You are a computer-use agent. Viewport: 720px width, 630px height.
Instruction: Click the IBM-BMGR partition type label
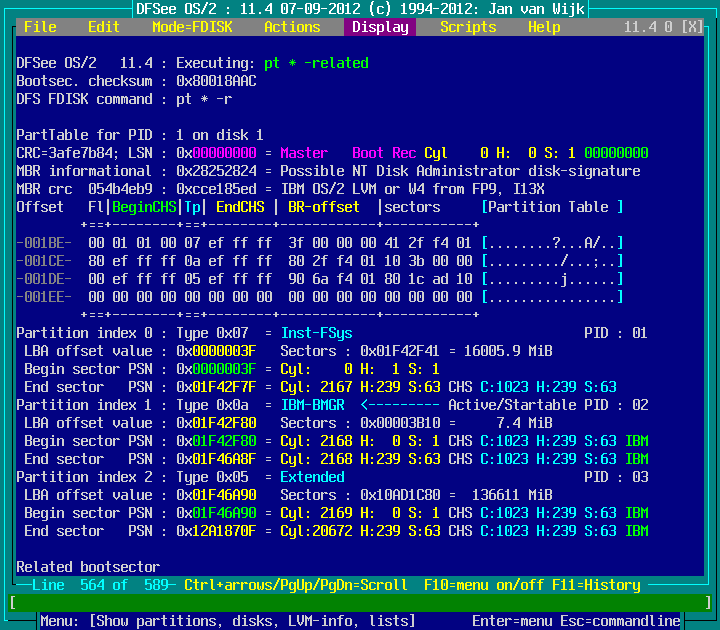click(x=316, y=405)
